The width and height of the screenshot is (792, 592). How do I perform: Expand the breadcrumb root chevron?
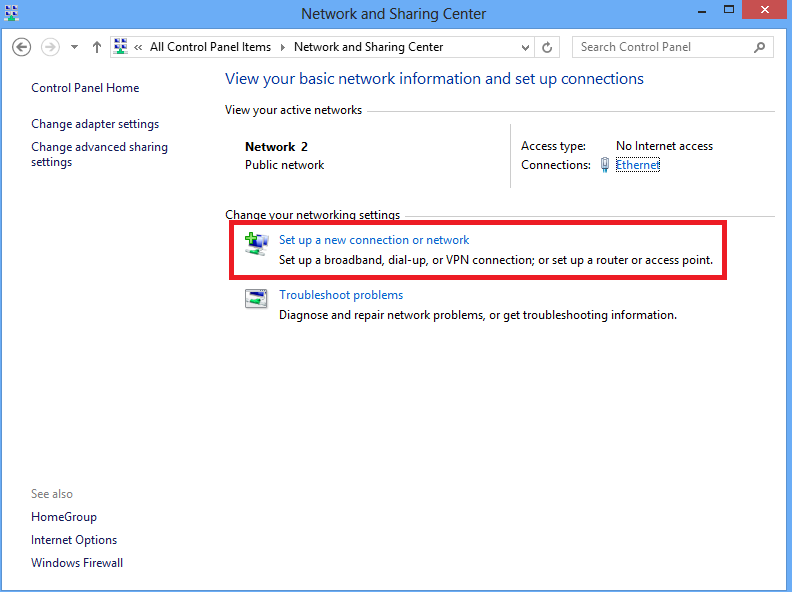138,47
